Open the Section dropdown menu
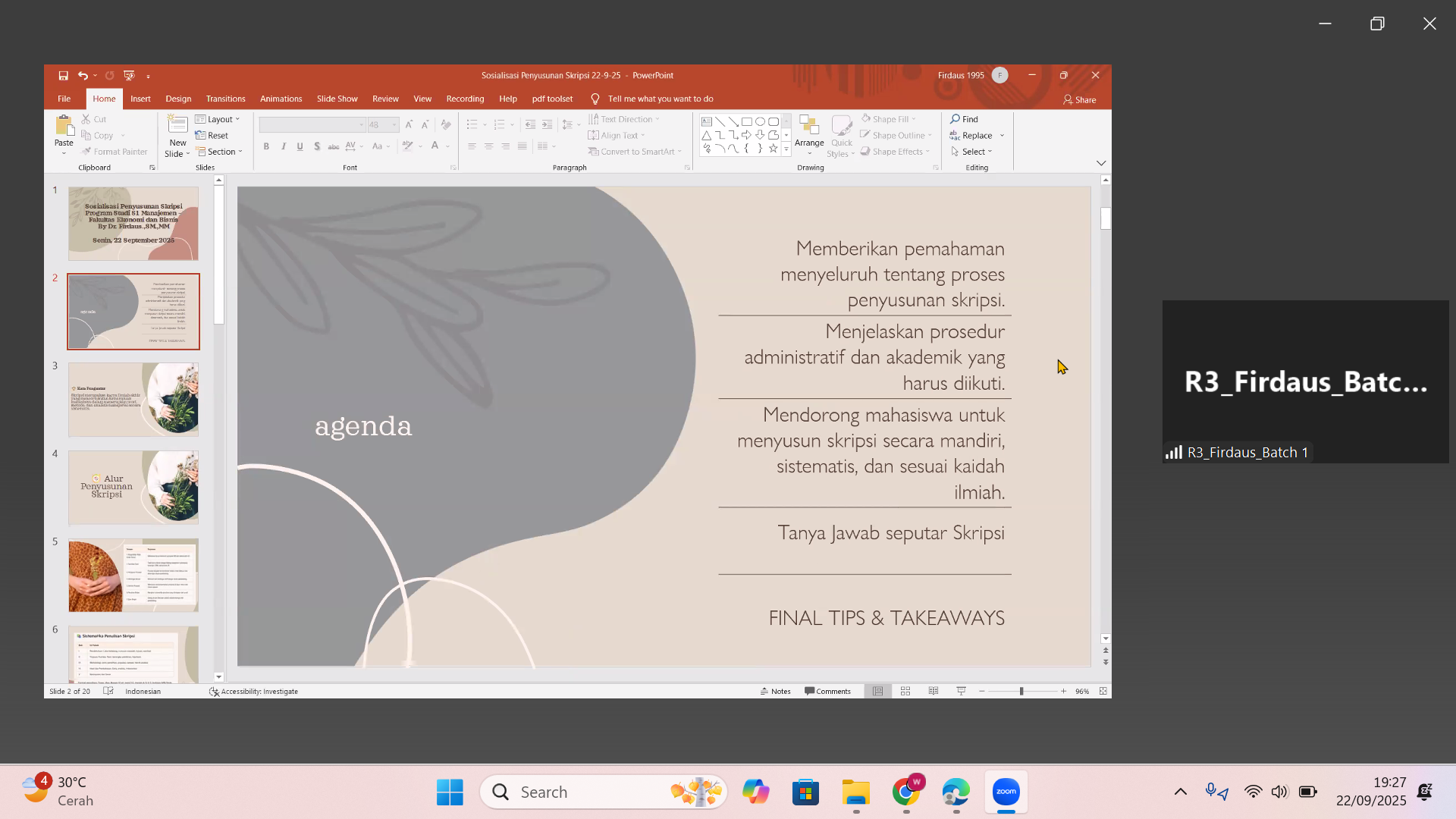Image resolution: width=1456 pixels, height=819 pixels. point(219,152)
